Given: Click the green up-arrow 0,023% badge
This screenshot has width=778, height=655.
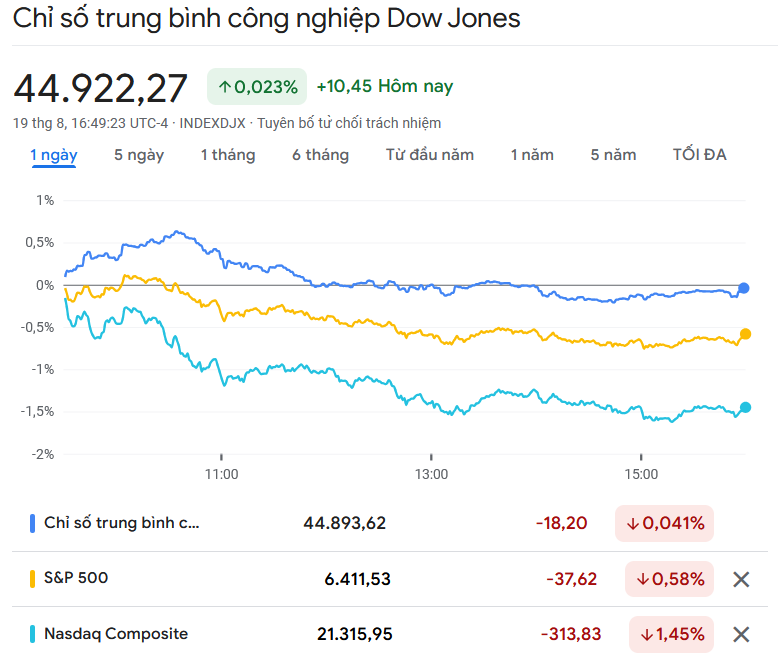Looking at the screenshot, I should tap(257, 87).
